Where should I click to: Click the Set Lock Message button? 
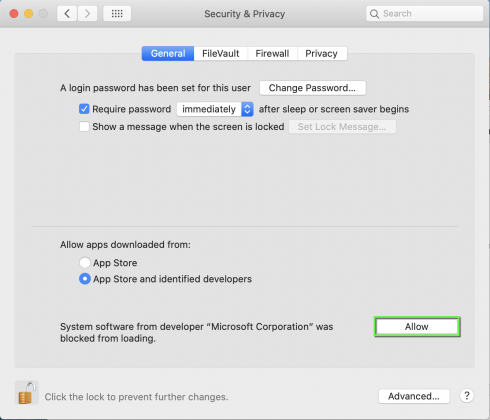click(342, 127)
